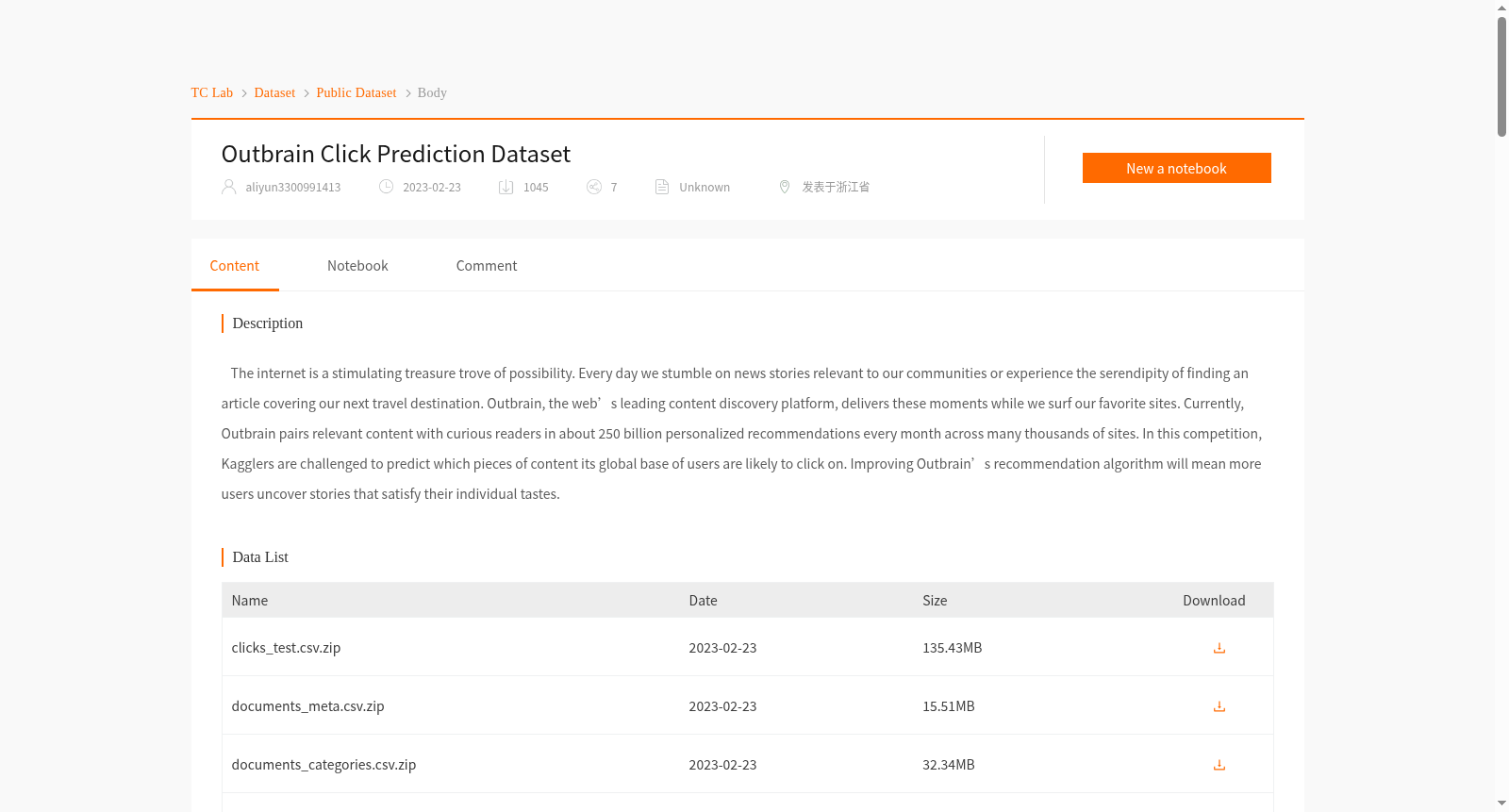
Task: Download documents_categories.csv.zip file
Action: 1219,765
